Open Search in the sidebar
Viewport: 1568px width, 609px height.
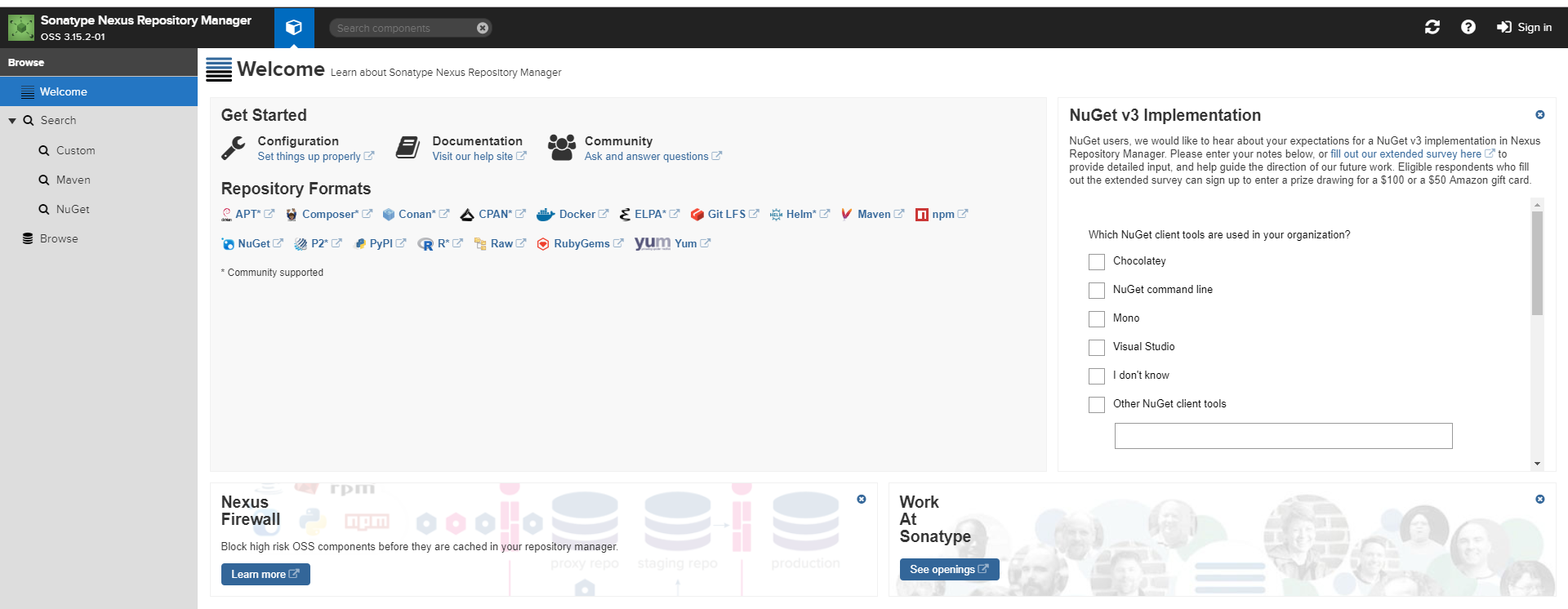tap(58, 120)
